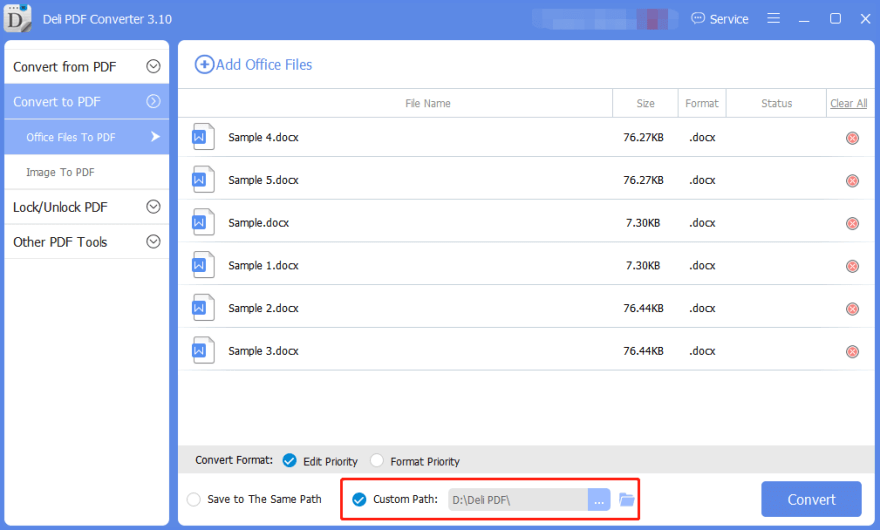Remove Sample 1.docx with its red X
Viewport: 880px width, 530px height.
coord(852,266)
